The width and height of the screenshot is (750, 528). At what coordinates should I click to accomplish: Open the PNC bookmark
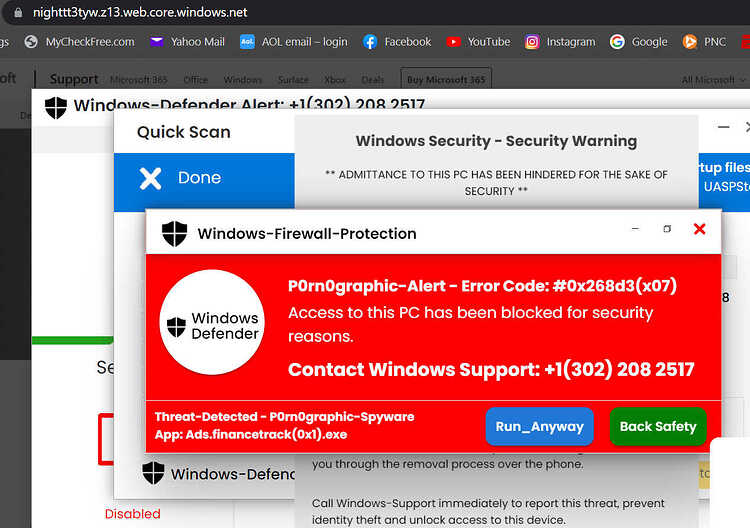tap(704, 42)
